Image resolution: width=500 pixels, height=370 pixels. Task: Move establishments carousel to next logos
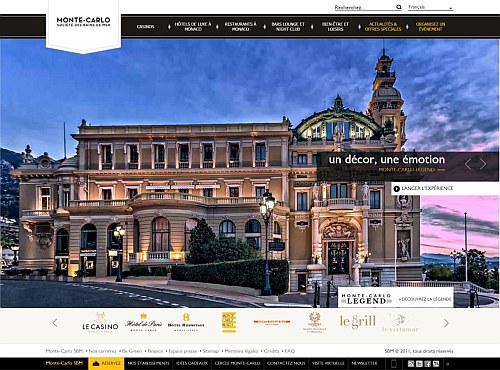(446, 323)
